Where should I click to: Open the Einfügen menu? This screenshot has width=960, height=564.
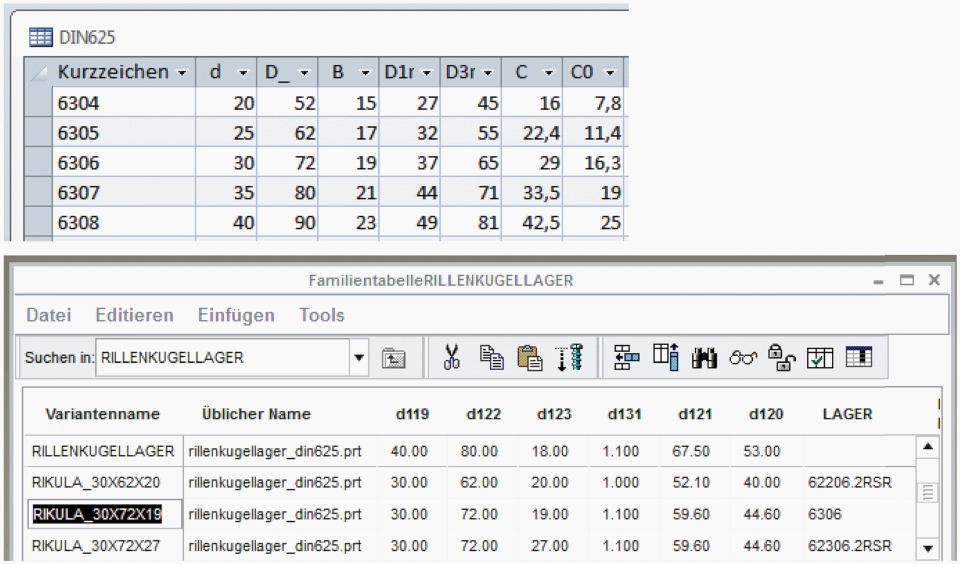coord(236,315)
